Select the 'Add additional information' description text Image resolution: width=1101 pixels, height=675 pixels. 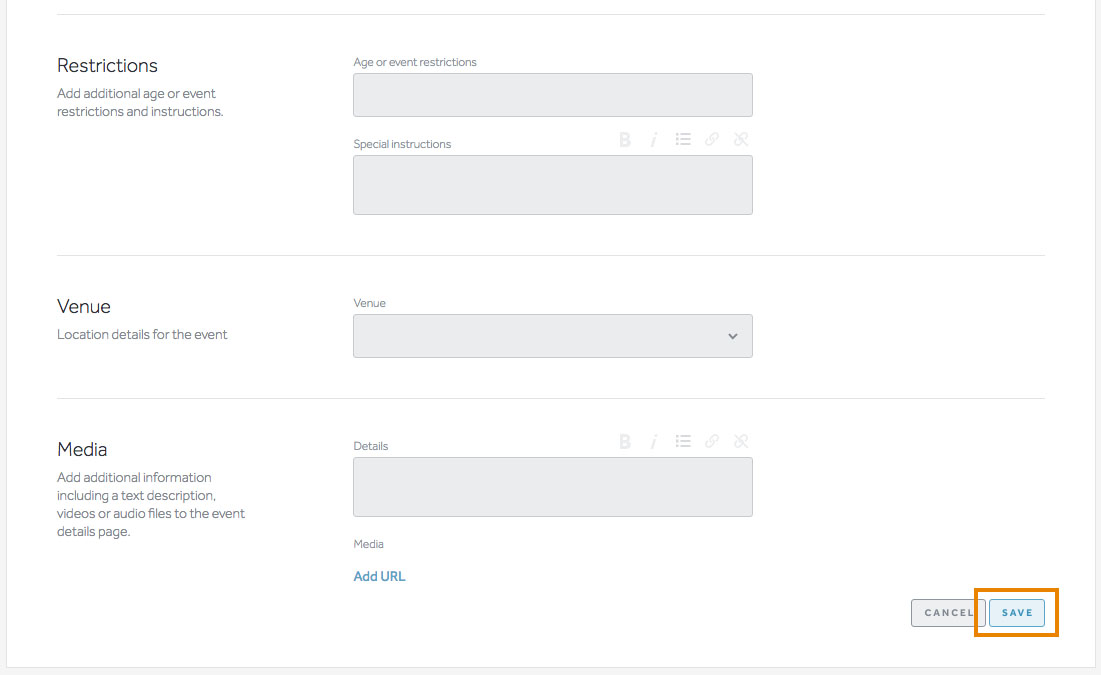click(x=151, y=504)
